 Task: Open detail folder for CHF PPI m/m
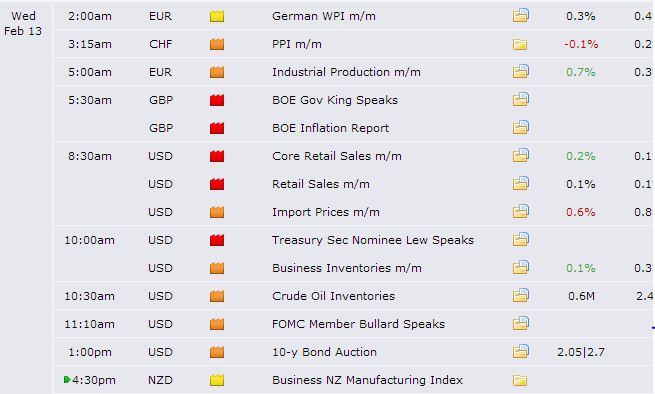coord(520,44)
